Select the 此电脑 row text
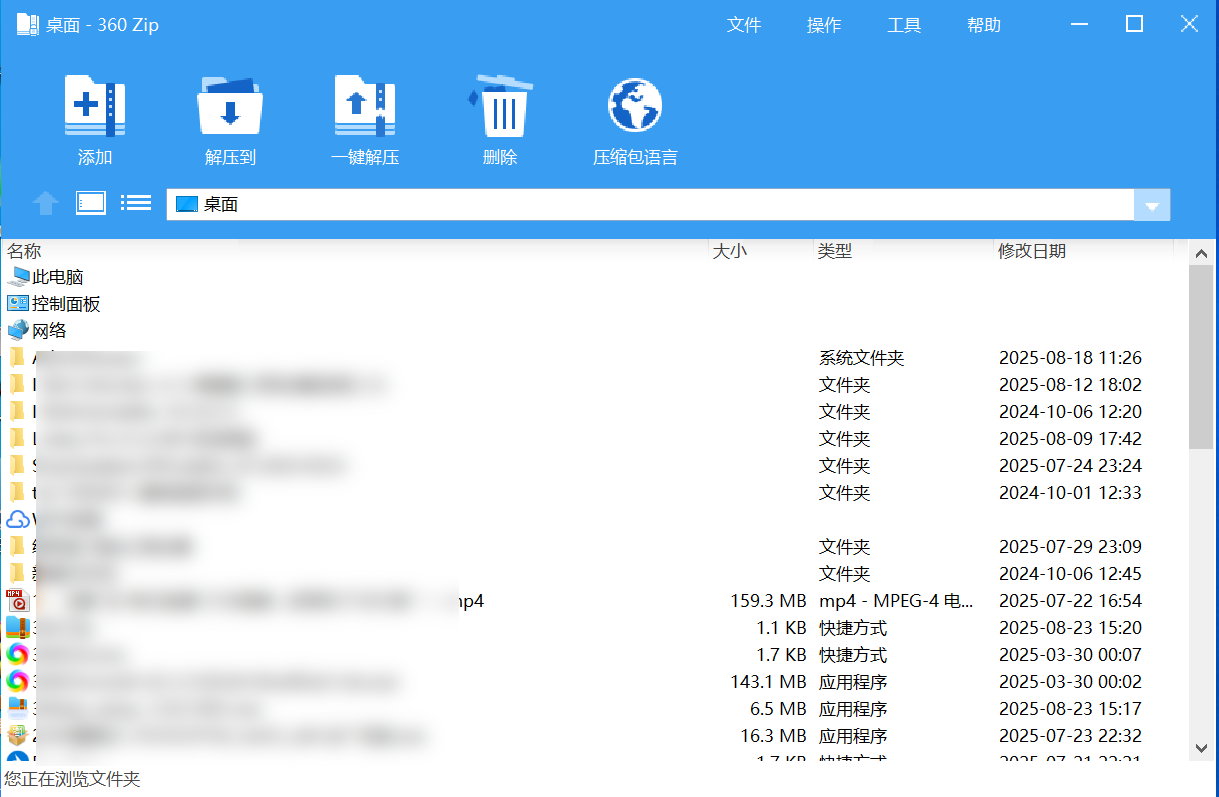The height and width of the screenshot is (797, 1219). pos(58,277)
